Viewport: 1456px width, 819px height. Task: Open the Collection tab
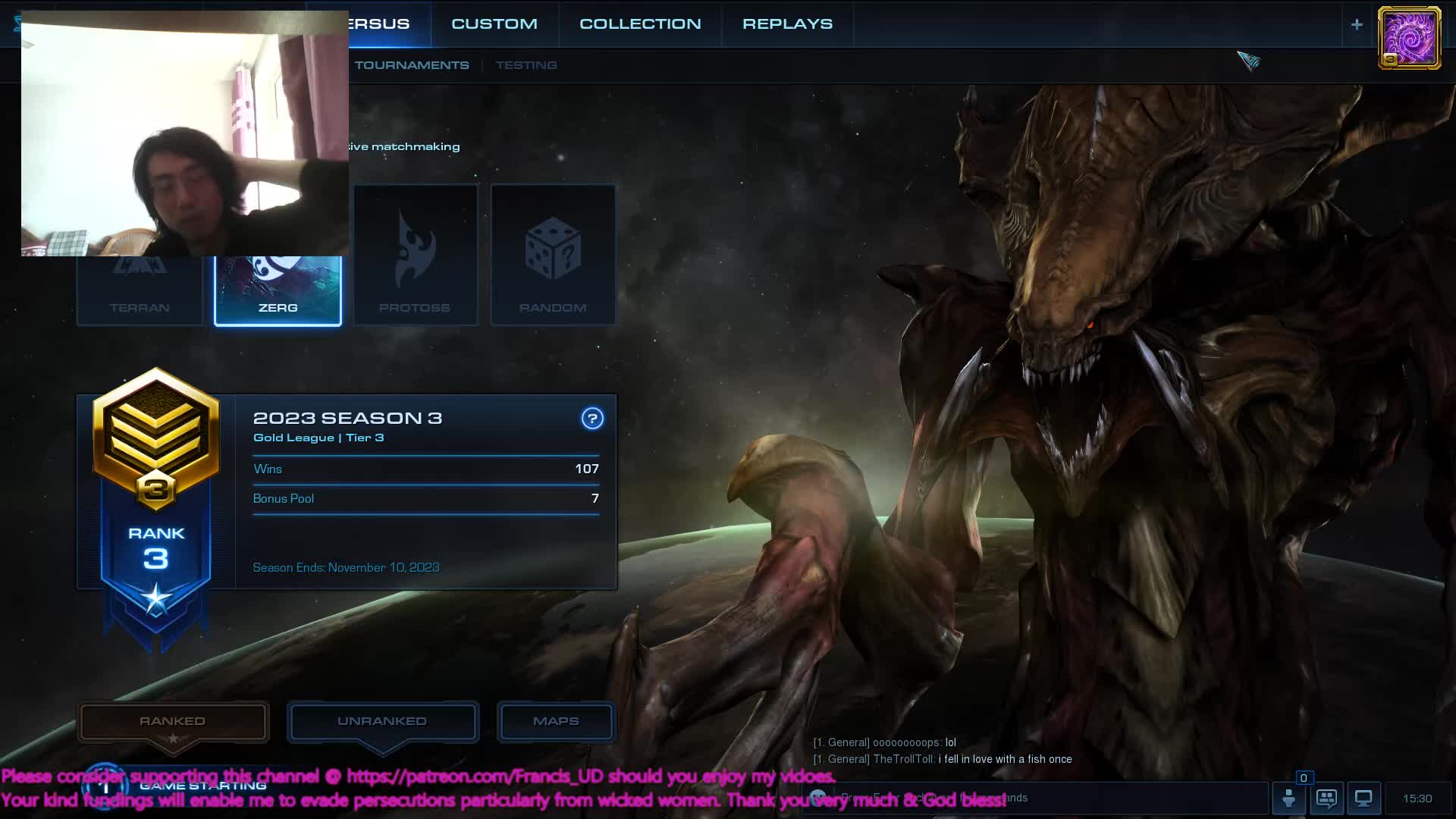tap(640, 24)
